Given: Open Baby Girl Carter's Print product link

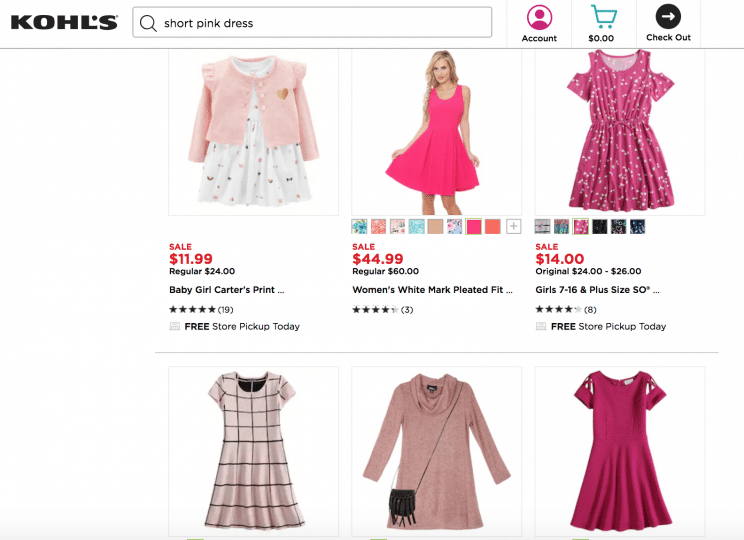Looking at the screenshot, I should click(x=226, y=289).
